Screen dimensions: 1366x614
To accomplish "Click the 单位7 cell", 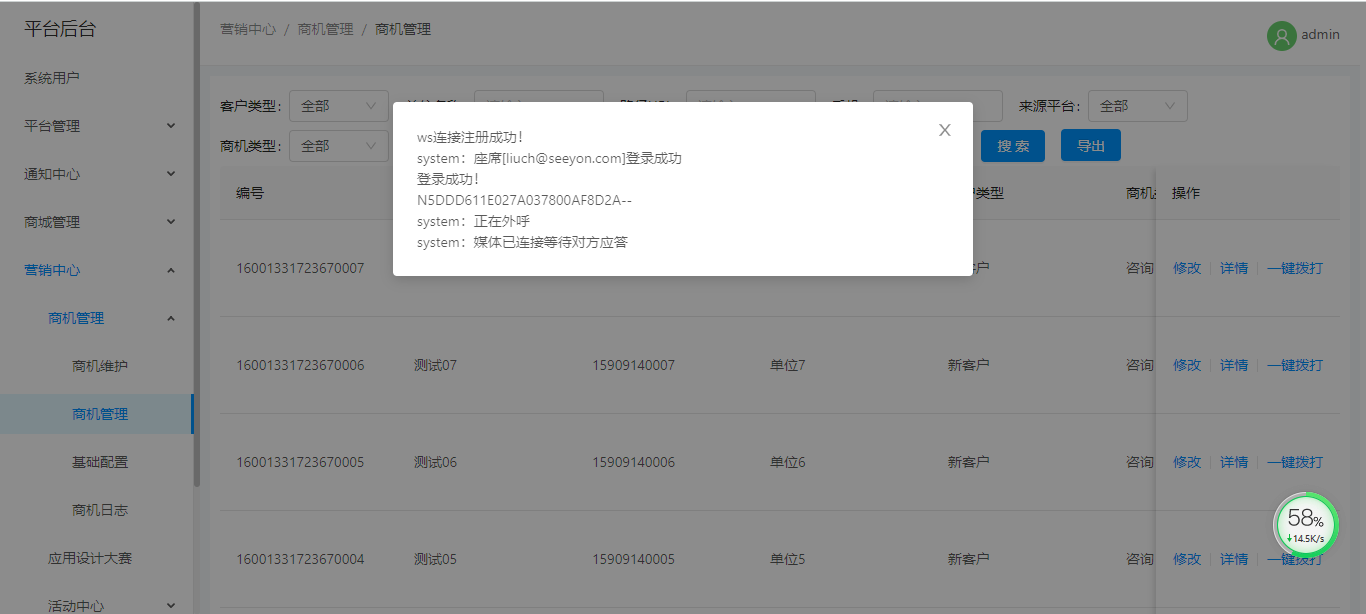I will 787,365.
